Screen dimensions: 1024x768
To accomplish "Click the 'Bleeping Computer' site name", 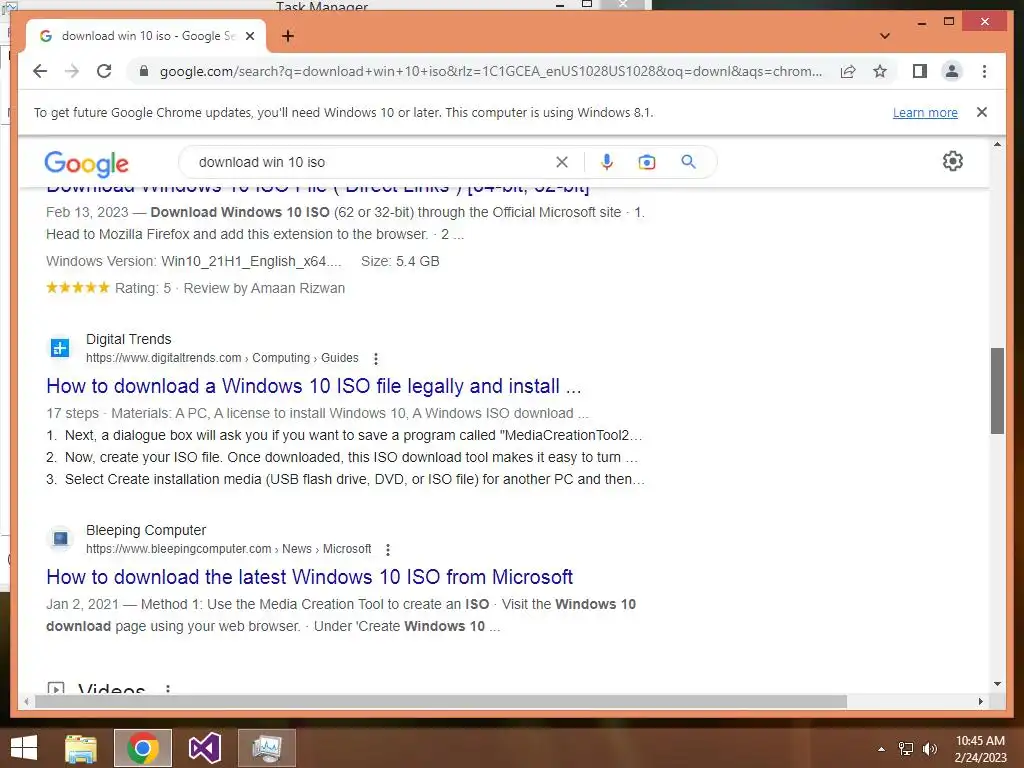I will [x=146, y=530].
